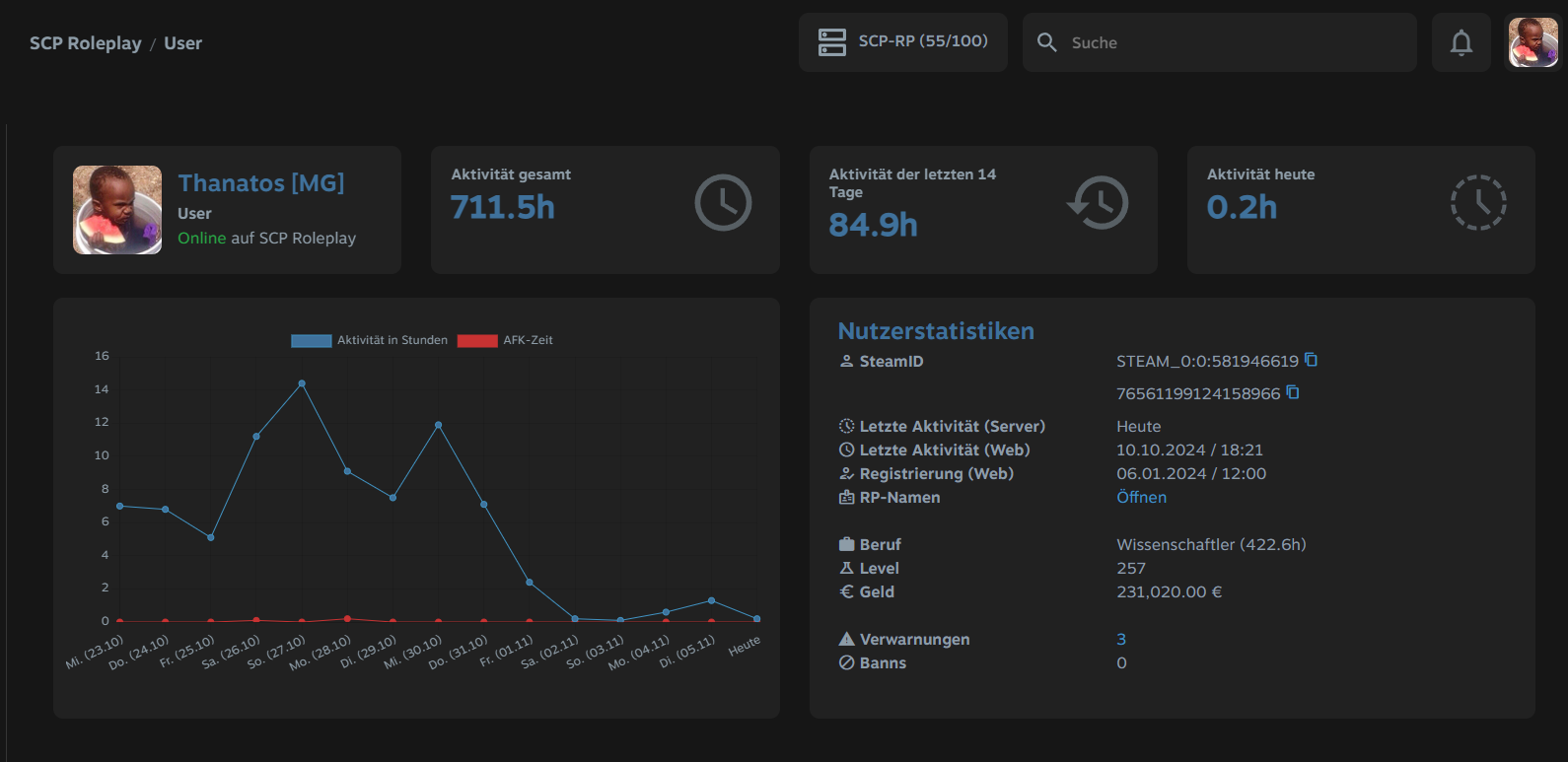1568x762 pixels.
Task: Click the dashed clock icon for Aktivität heute
Action: coord(1478,203)
